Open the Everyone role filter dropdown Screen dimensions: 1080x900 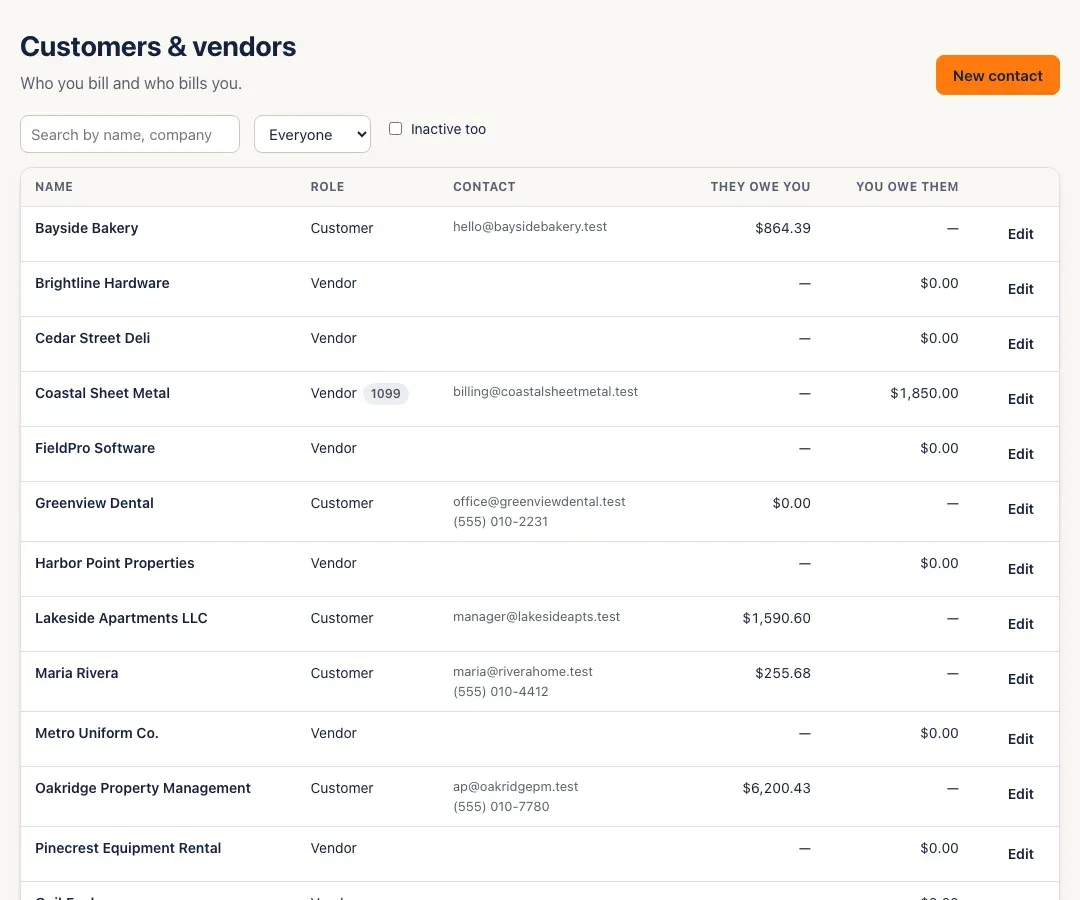[312, 134]
